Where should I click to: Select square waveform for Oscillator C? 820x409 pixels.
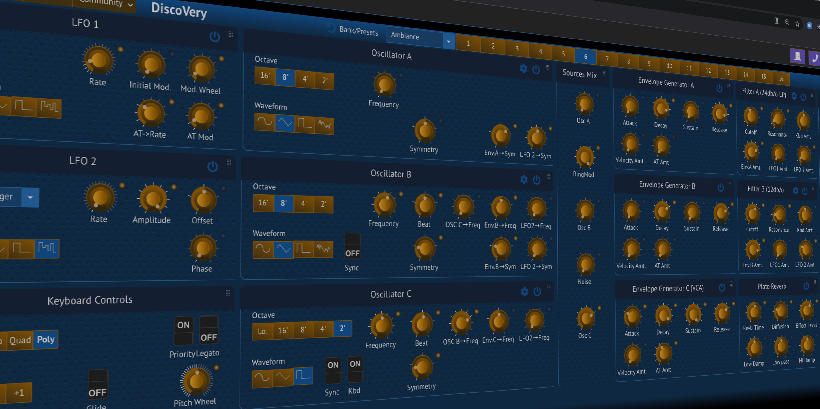tap(303, 376)
